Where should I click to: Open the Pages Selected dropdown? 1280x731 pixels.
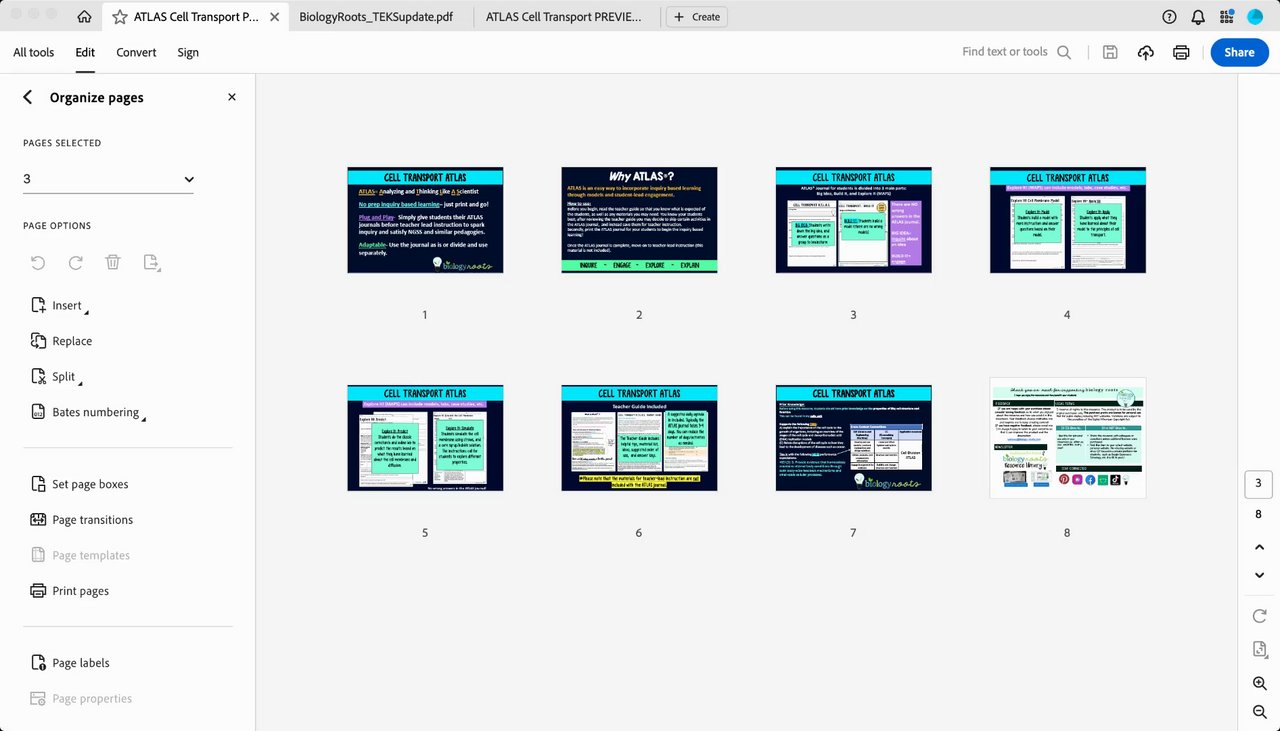coord(108,179)
